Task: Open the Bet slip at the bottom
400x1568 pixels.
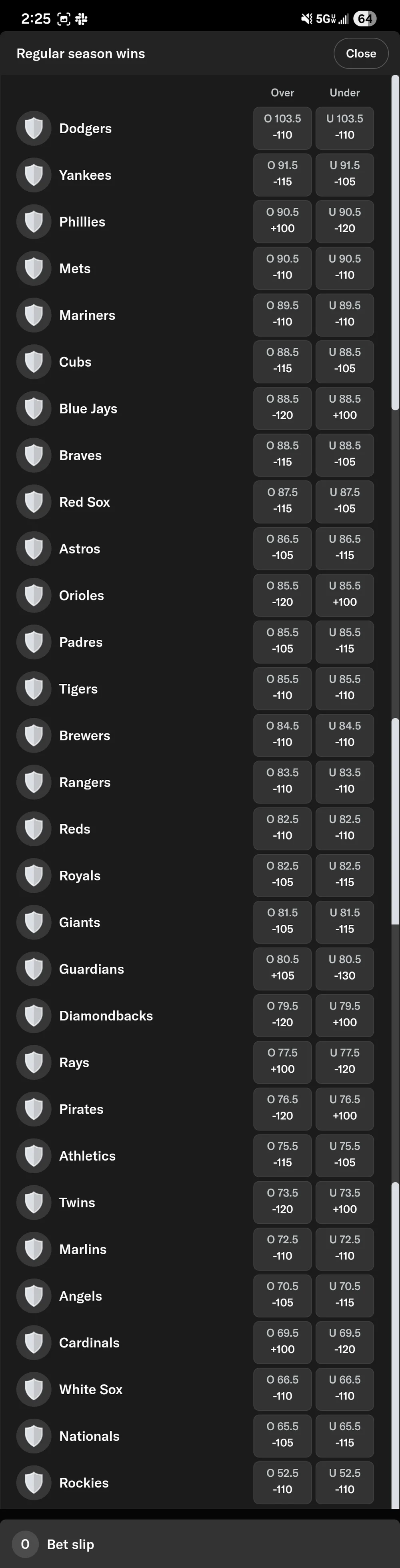Action: coord(69,1544)
